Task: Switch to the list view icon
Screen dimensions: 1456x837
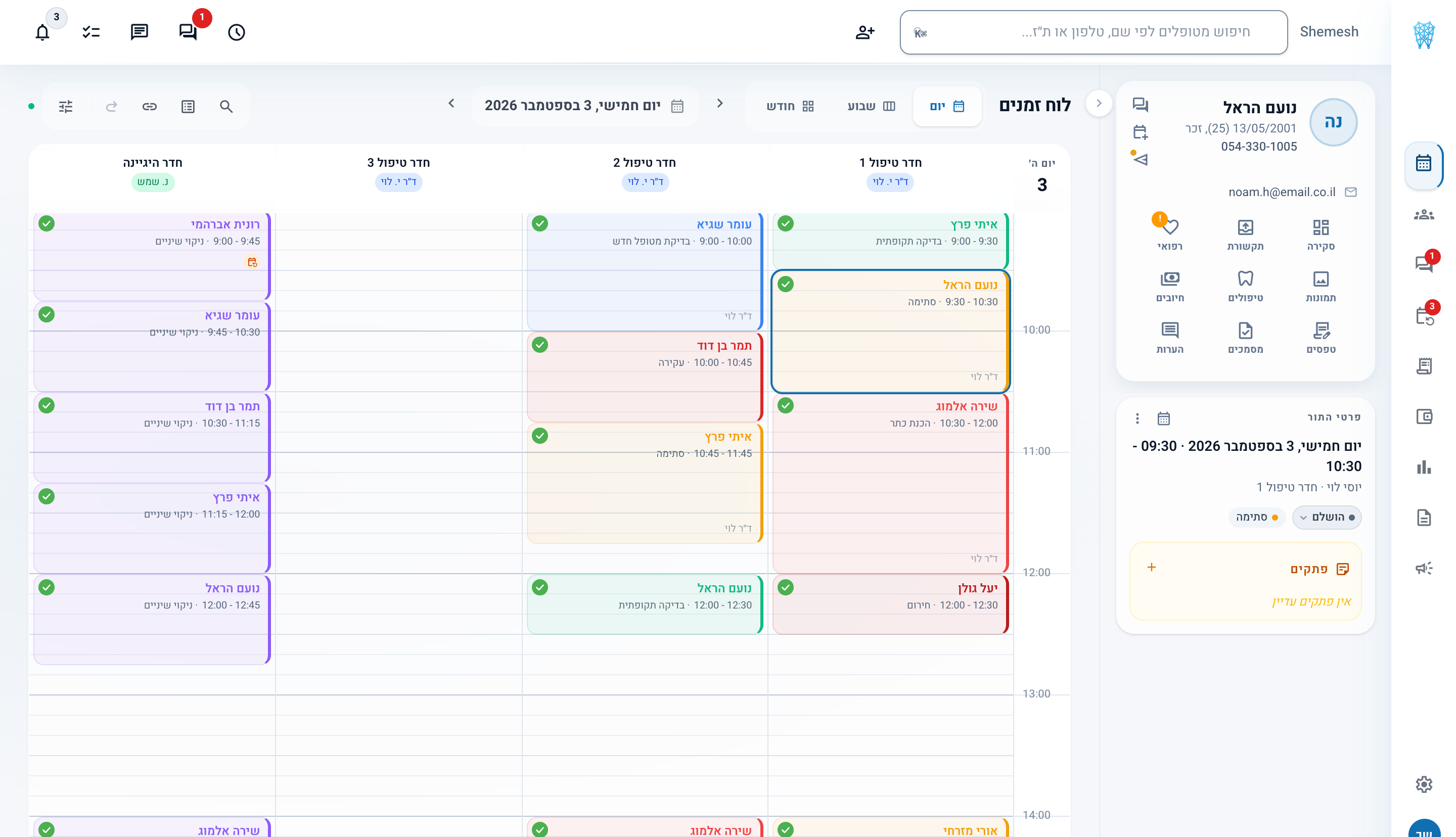Action: point(188,106)
